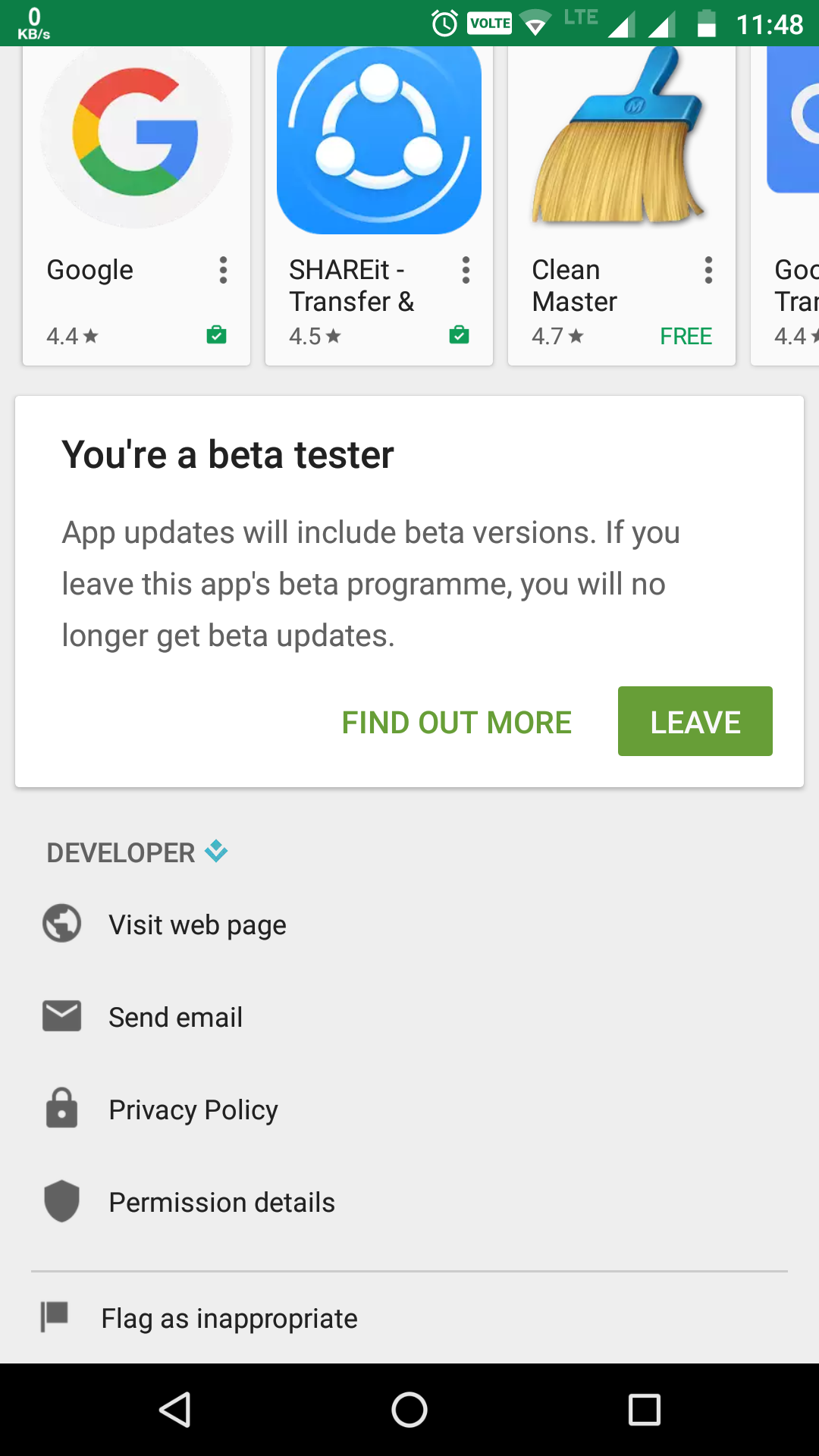
Task: Open the partially visible Google Translate card
Action: tap(785, 206)
